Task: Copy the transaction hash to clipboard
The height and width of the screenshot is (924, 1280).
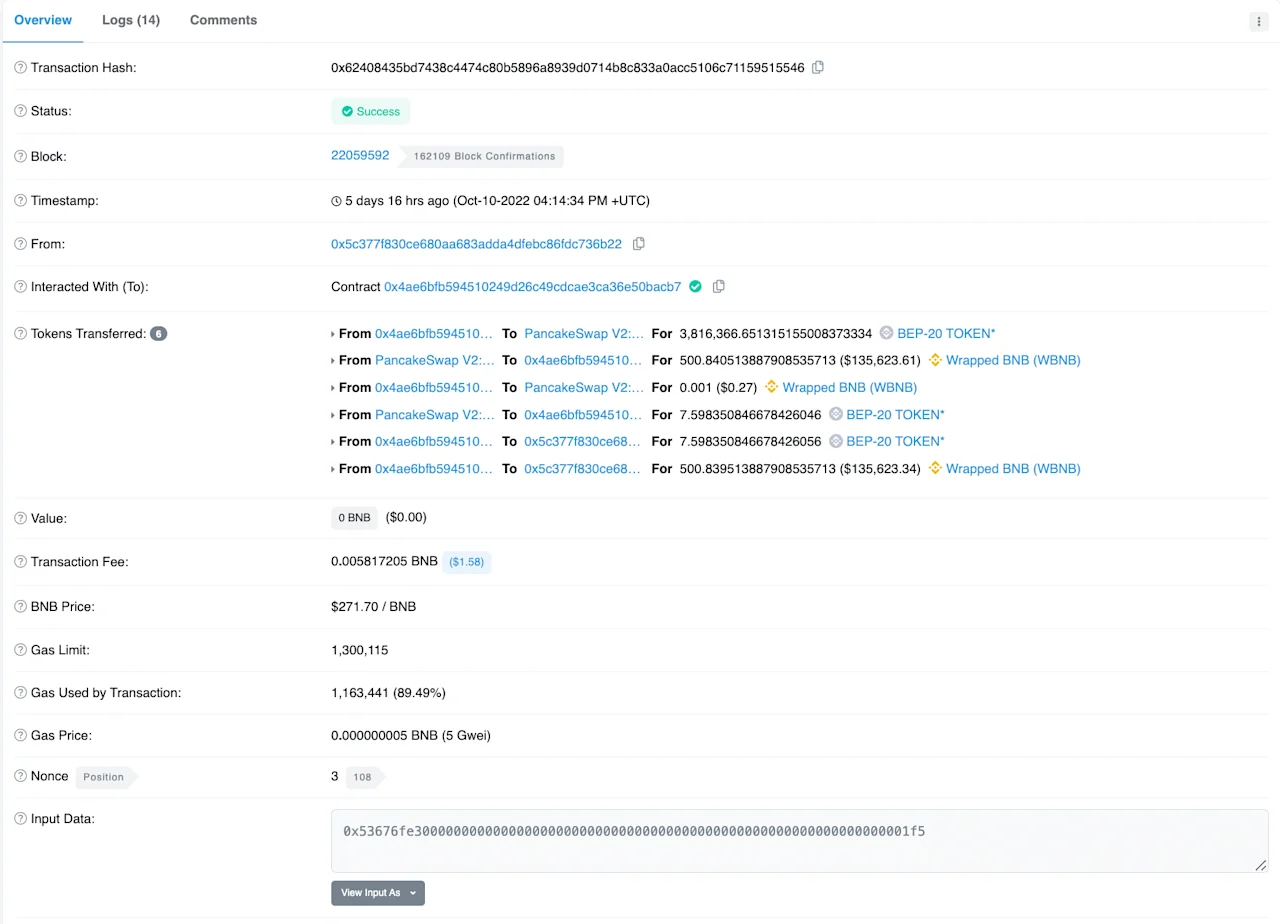Action: [818, 67]
